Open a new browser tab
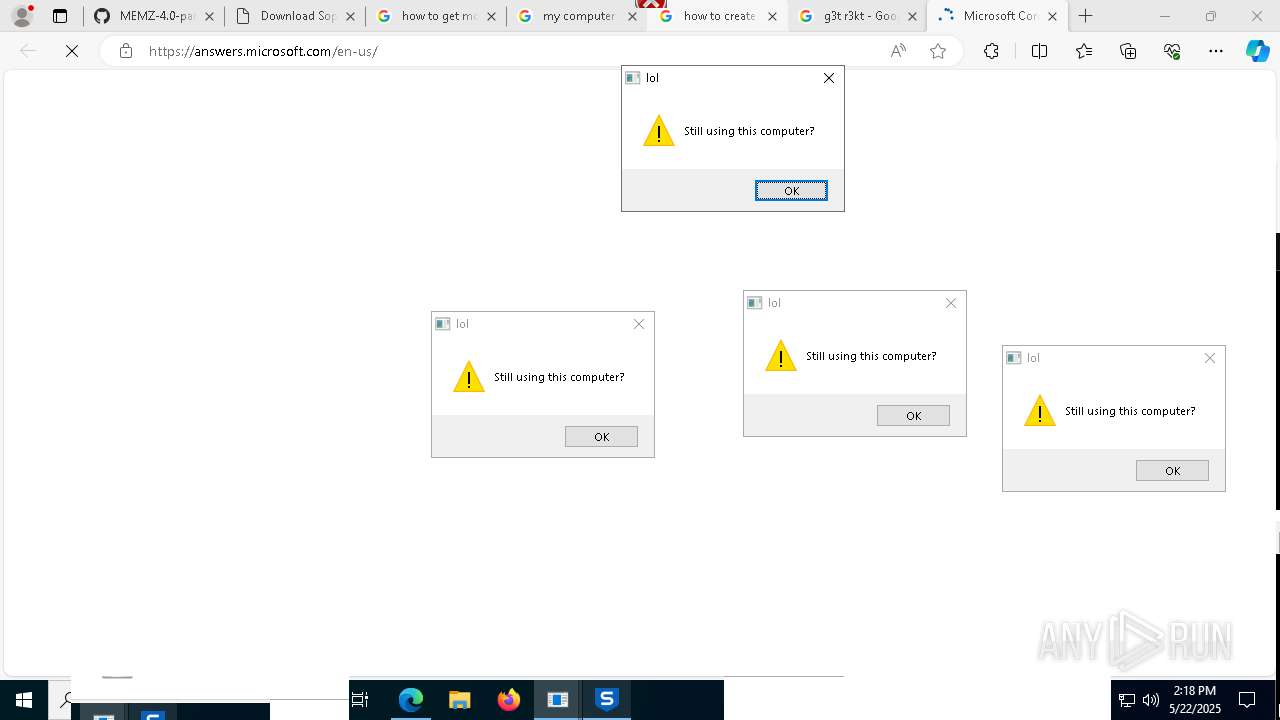This screenshot has width=1280, height=720. click(x=1086, y=16)
